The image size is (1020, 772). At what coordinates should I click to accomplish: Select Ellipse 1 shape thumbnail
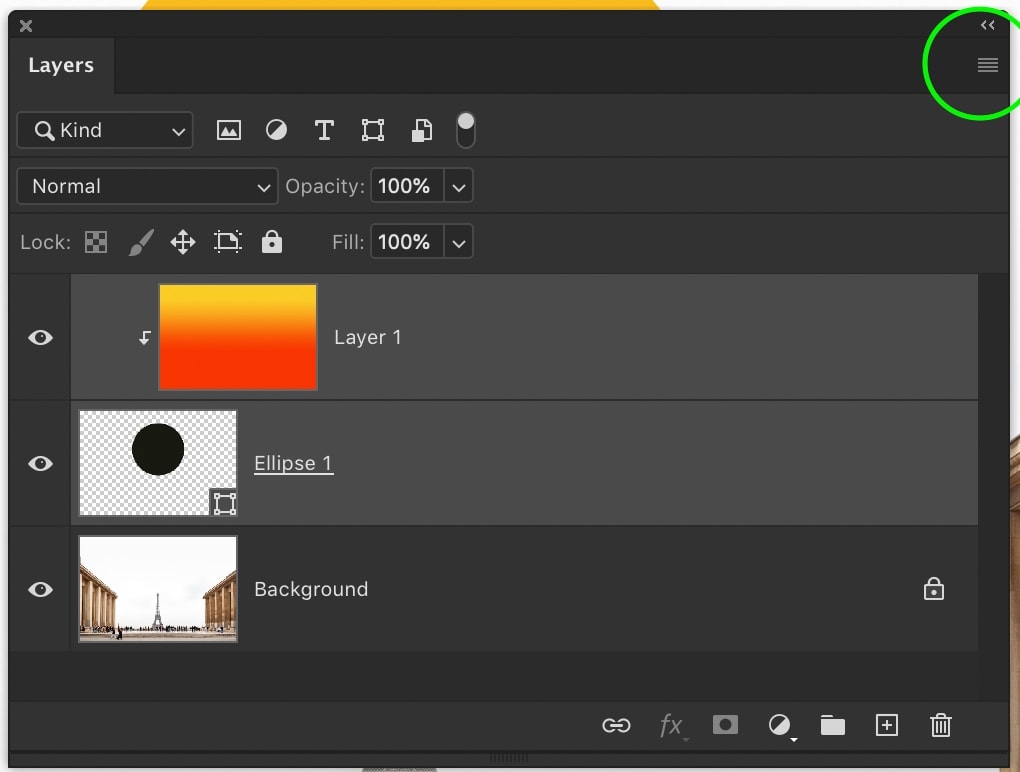click(x=158, y=463)
